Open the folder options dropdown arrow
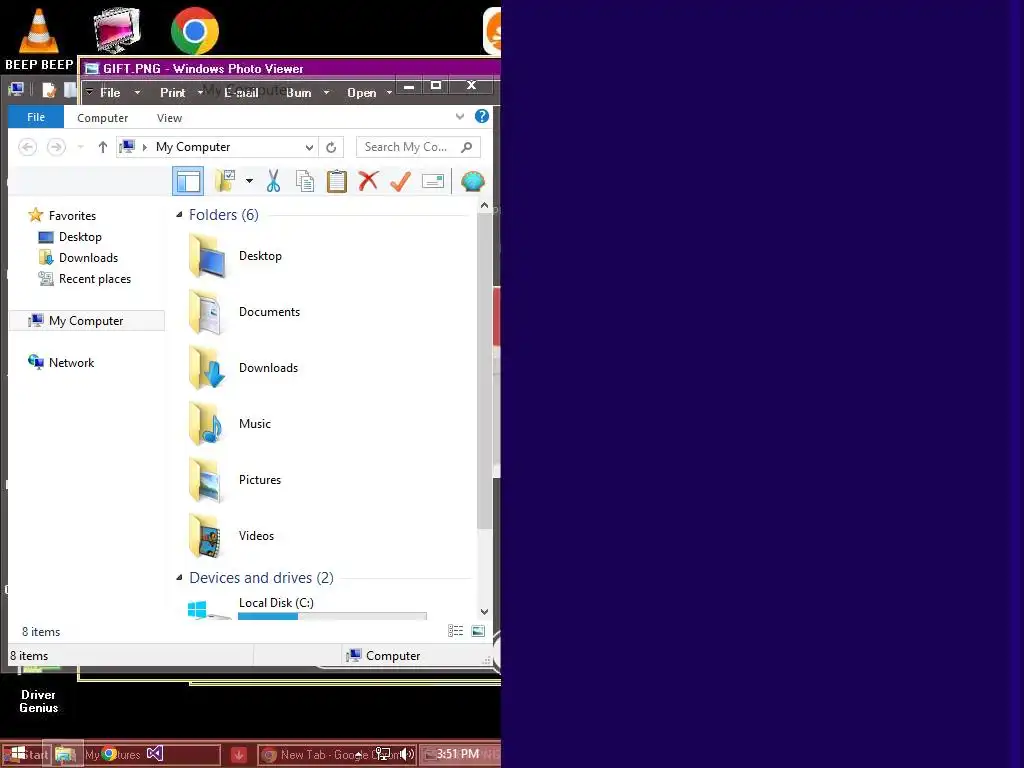 [249, 181]
